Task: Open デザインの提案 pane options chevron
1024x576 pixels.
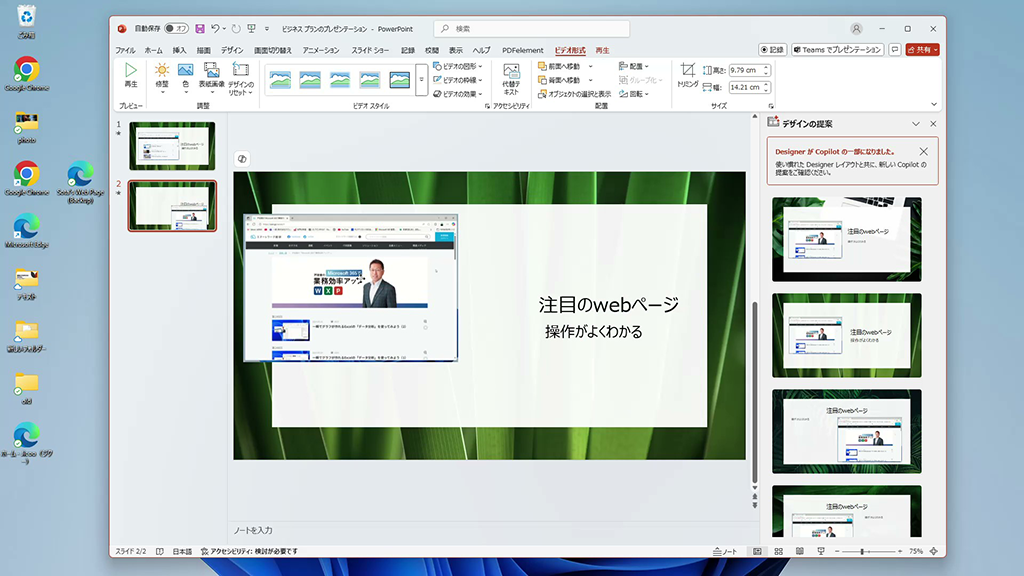Action: 916,124
